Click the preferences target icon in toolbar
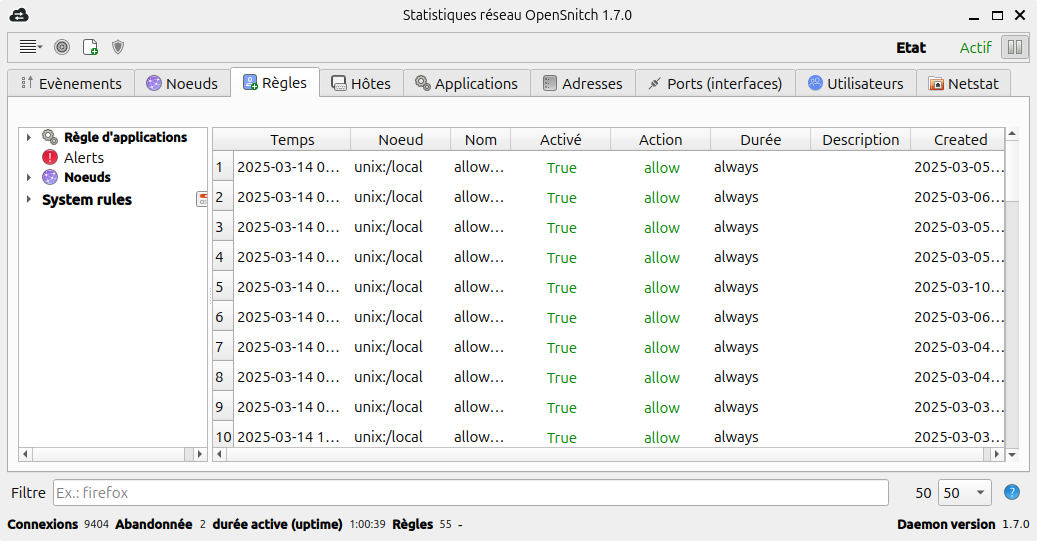The height and width of the screenshot is (541, 1037). tap(62, 47)
